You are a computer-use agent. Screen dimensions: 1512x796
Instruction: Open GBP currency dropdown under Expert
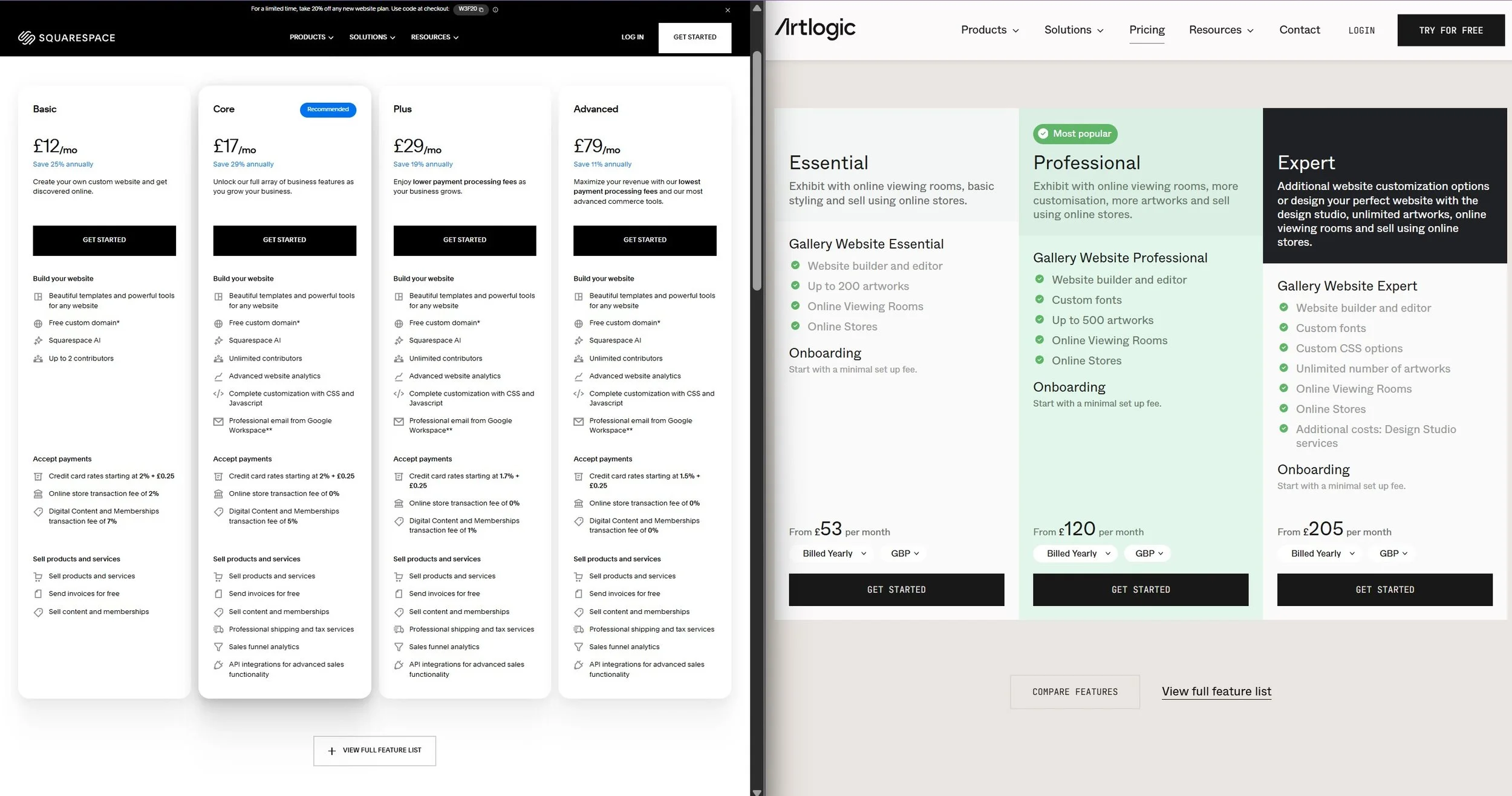click(x=1393, y=553)
